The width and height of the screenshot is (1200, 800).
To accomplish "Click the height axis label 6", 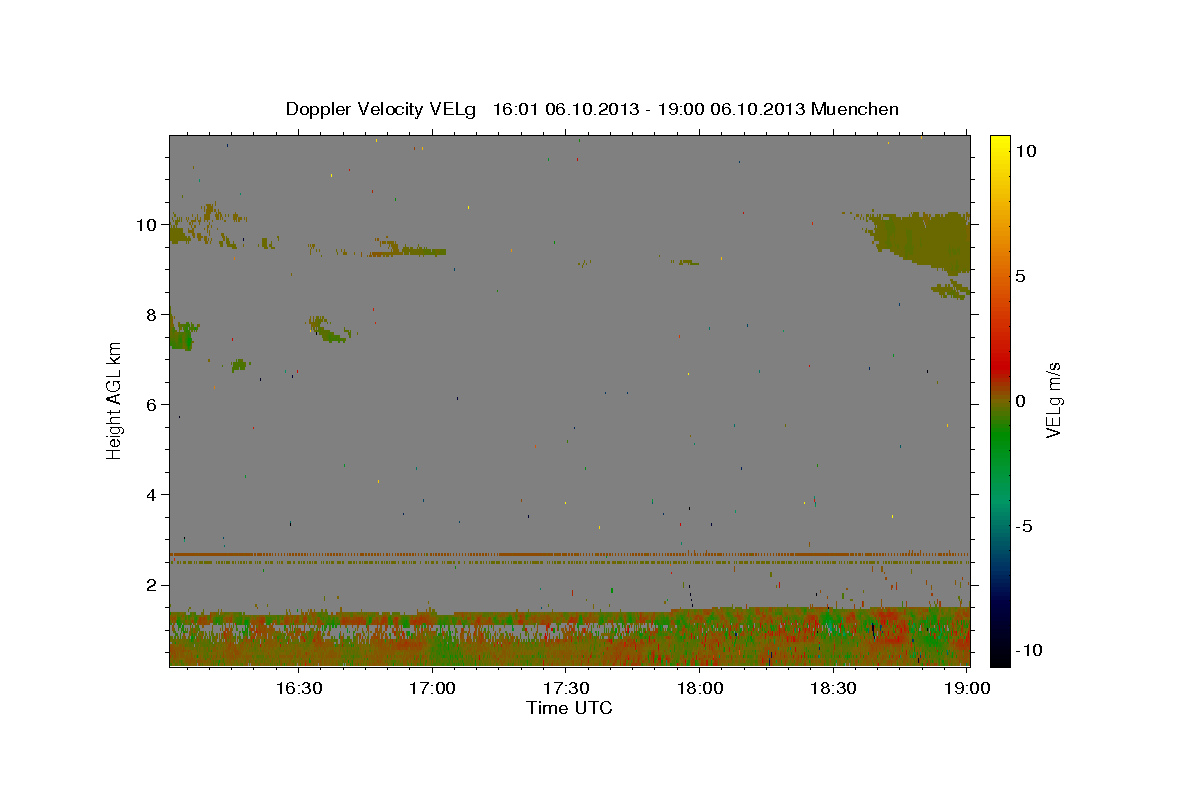I will click(x=154, y=405).
